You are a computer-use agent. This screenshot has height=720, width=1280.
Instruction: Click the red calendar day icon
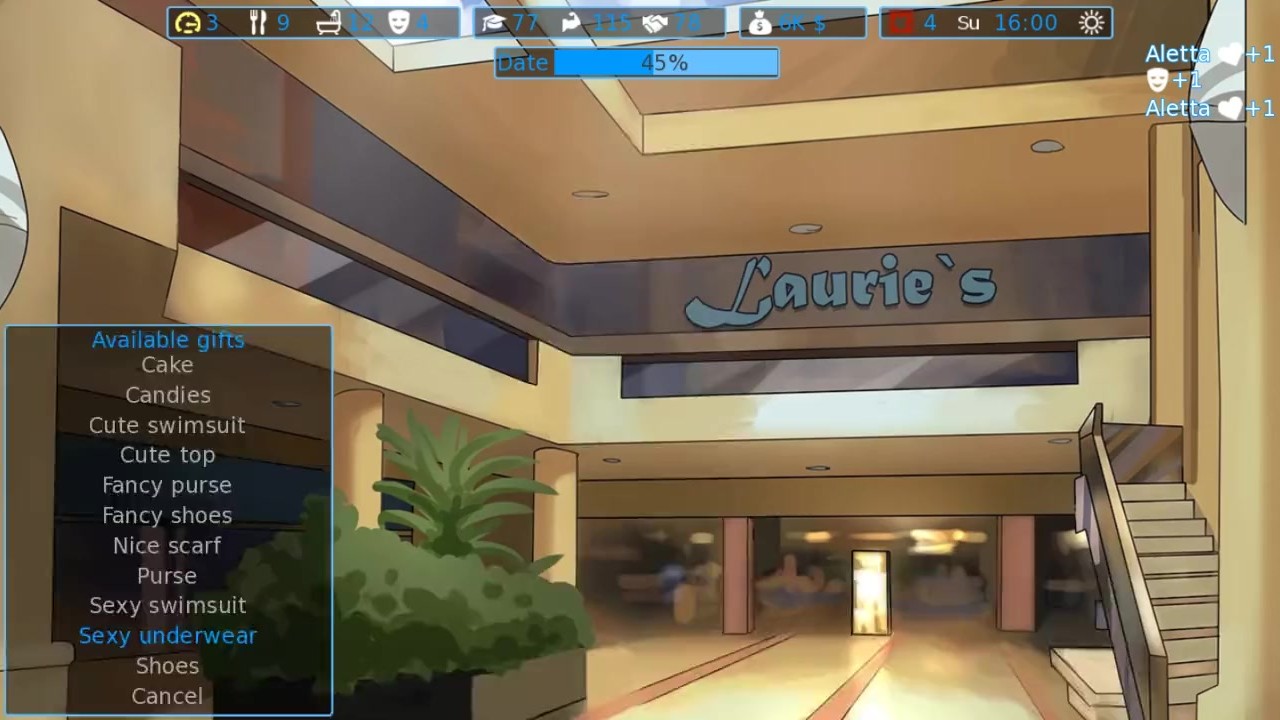901,23
